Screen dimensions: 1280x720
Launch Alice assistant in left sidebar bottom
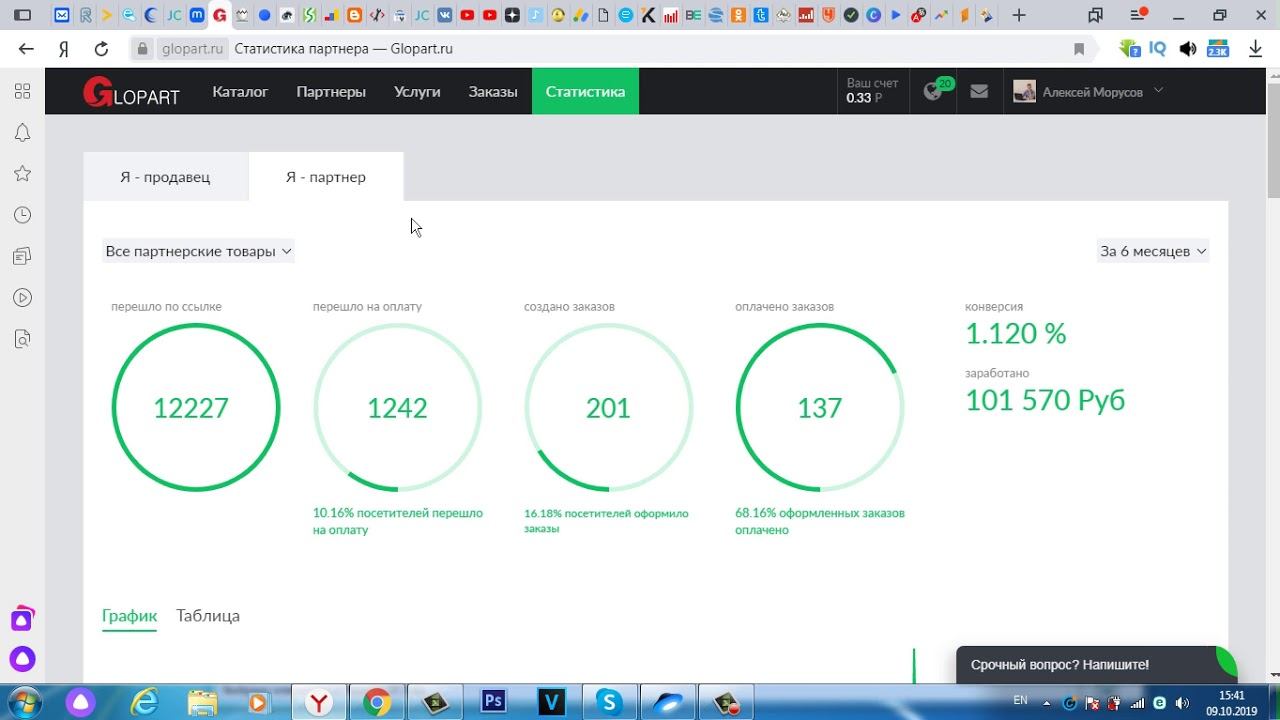[22, 659]
